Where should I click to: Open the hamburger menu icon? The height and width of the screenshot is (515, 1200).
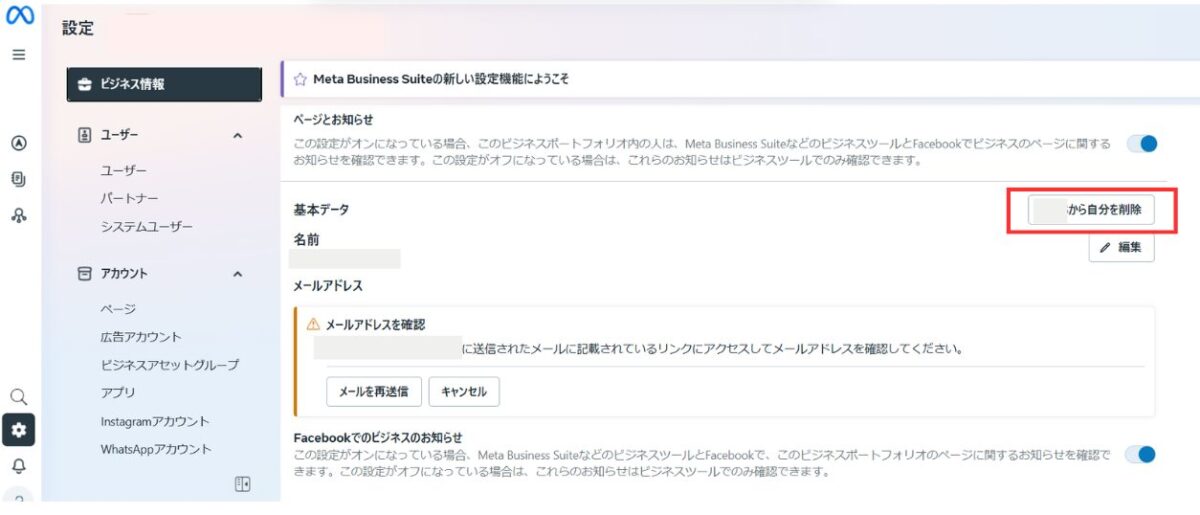tap(19, 54)
